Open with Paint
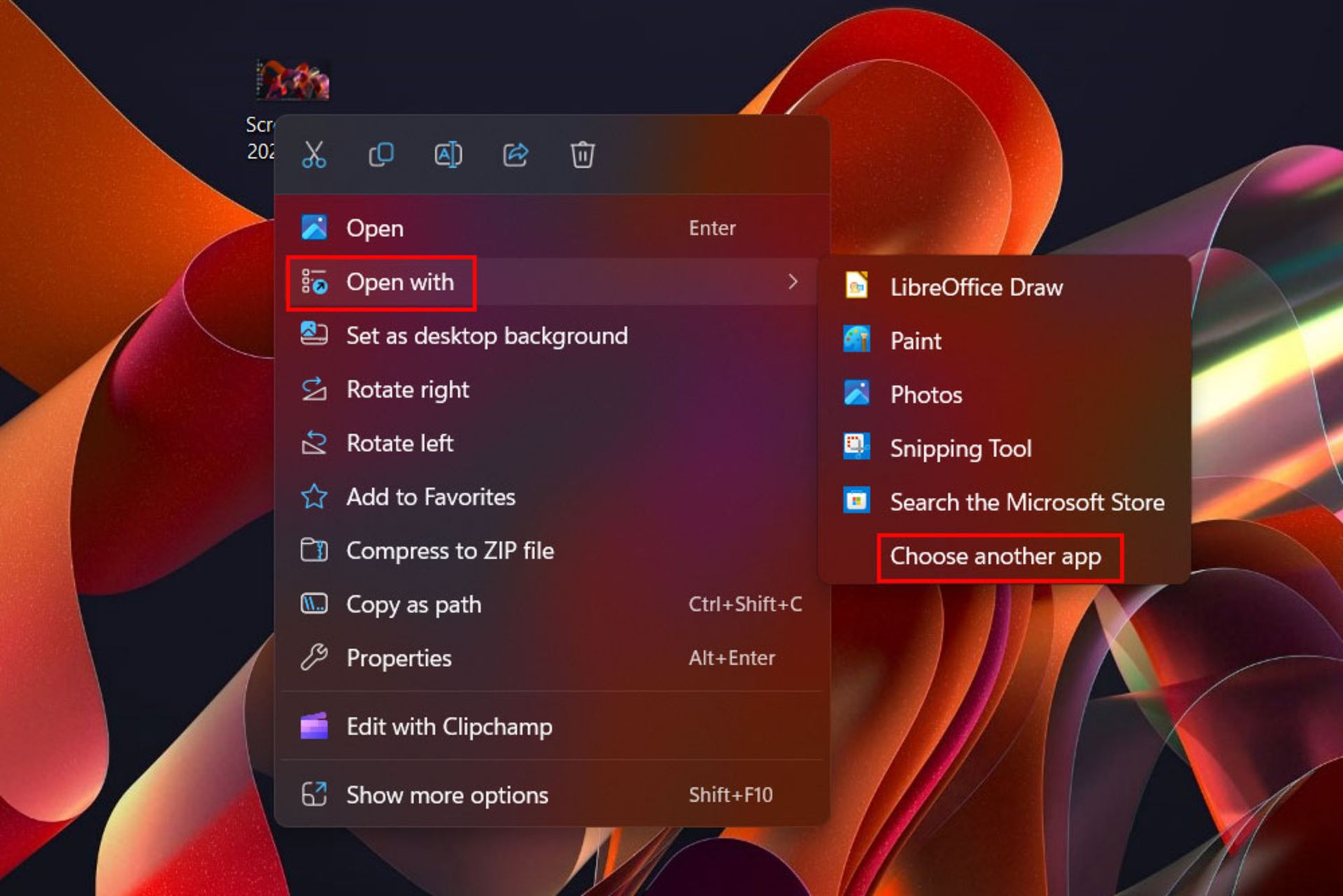This screenshot has height=896, width=1343. pos(1004,341)
